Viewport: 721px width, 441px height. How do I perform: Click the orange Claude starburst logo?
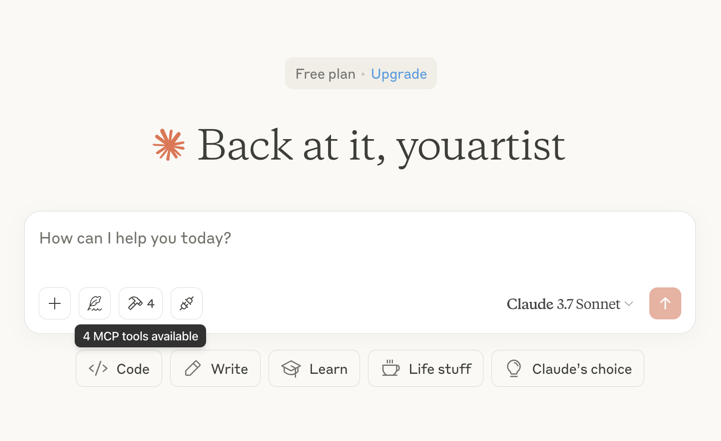(169, 145)
